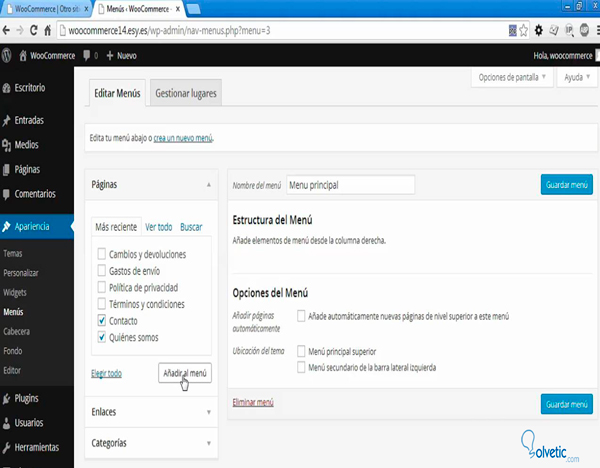The height and width of the screenshot is (468, 600).
Task: Click the browser forward arrow
Action: coord(20,30)
